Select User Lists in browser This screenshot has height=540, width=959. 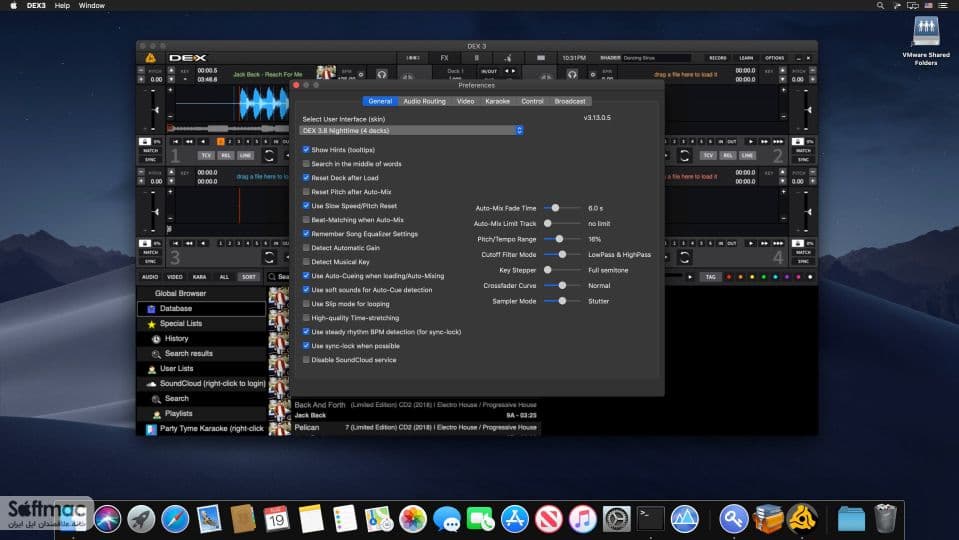coord(202,369)
